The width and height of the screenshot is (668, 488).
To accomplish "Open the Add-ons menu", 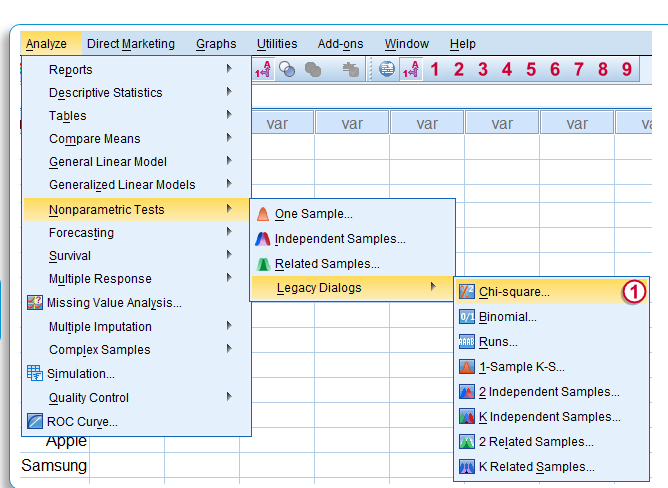I will 340,44.
